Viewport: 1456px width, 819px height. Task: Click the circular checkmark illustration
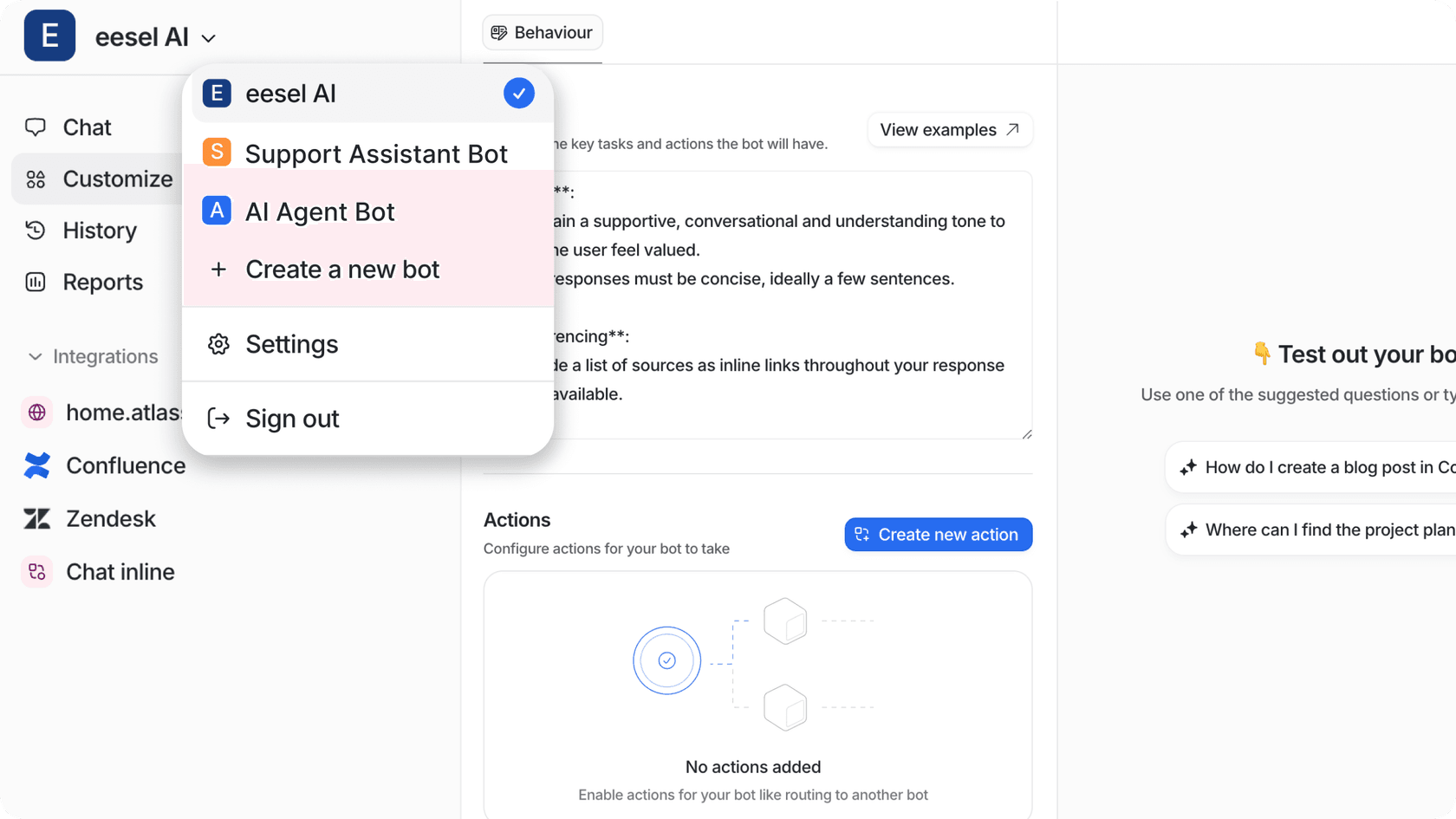(x=666, y=660)
